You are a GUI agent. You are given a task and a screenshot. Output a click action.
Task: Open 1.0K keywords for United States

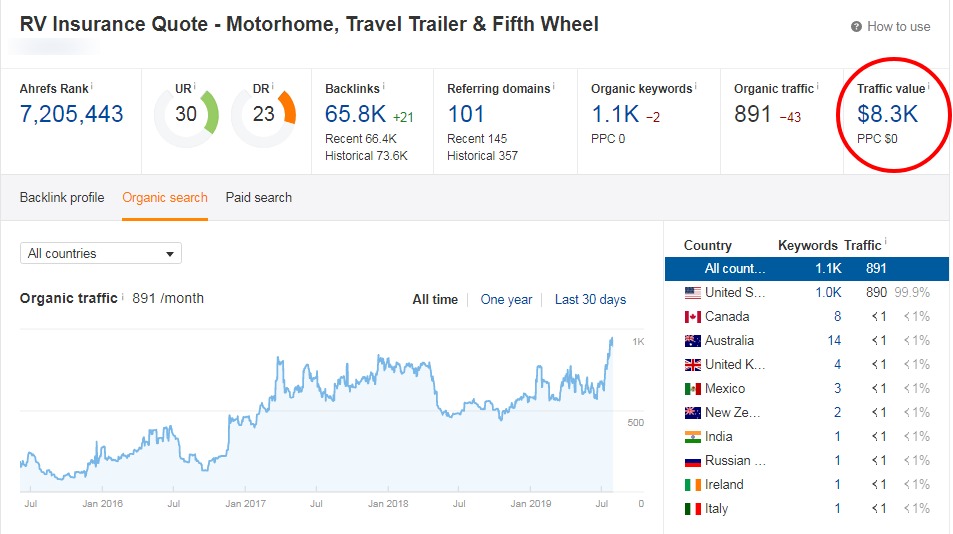click(x=828, y=293)
